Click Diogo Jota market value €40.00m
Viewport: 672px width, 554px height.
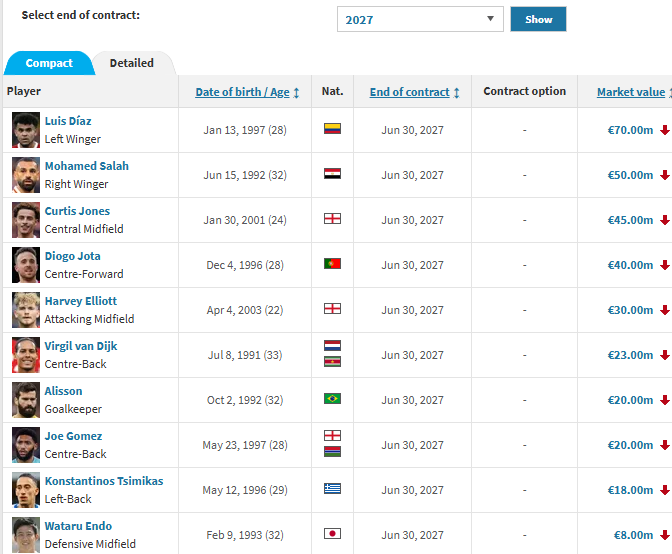point(630,265)
